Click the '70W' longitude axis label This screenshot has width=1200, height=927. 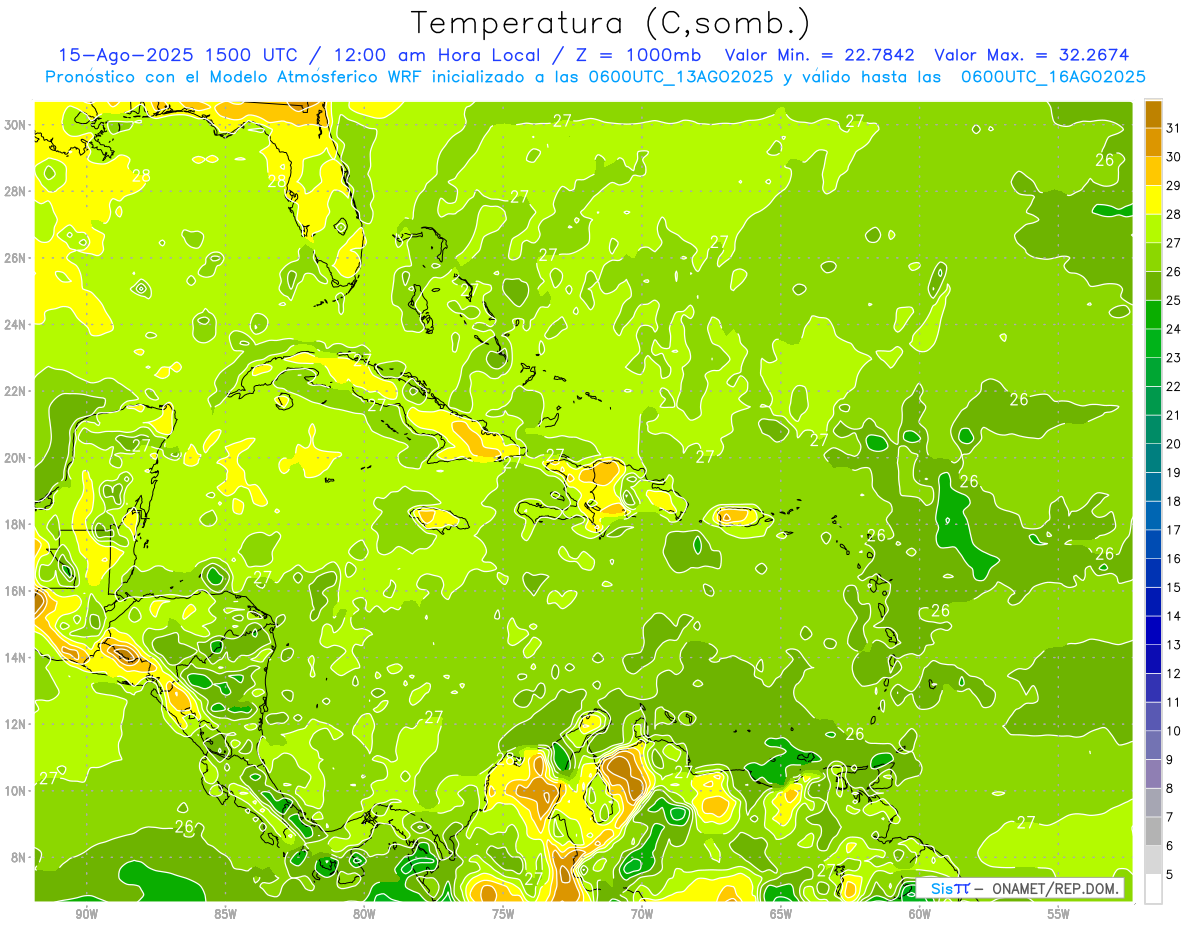click(x=642, y=914)
